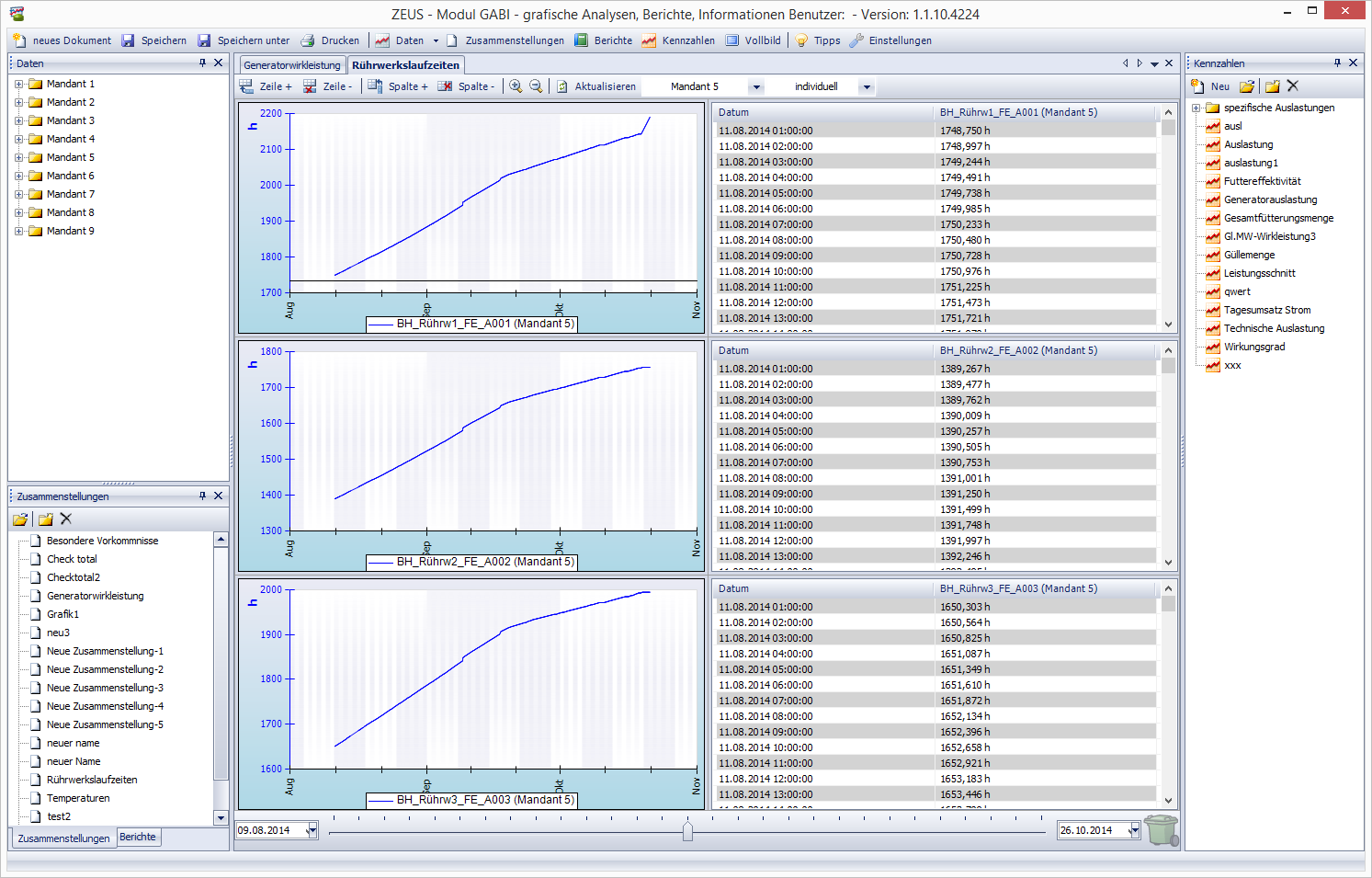Move the date range slider handle

pyautogui.click(x=687, y=831)
